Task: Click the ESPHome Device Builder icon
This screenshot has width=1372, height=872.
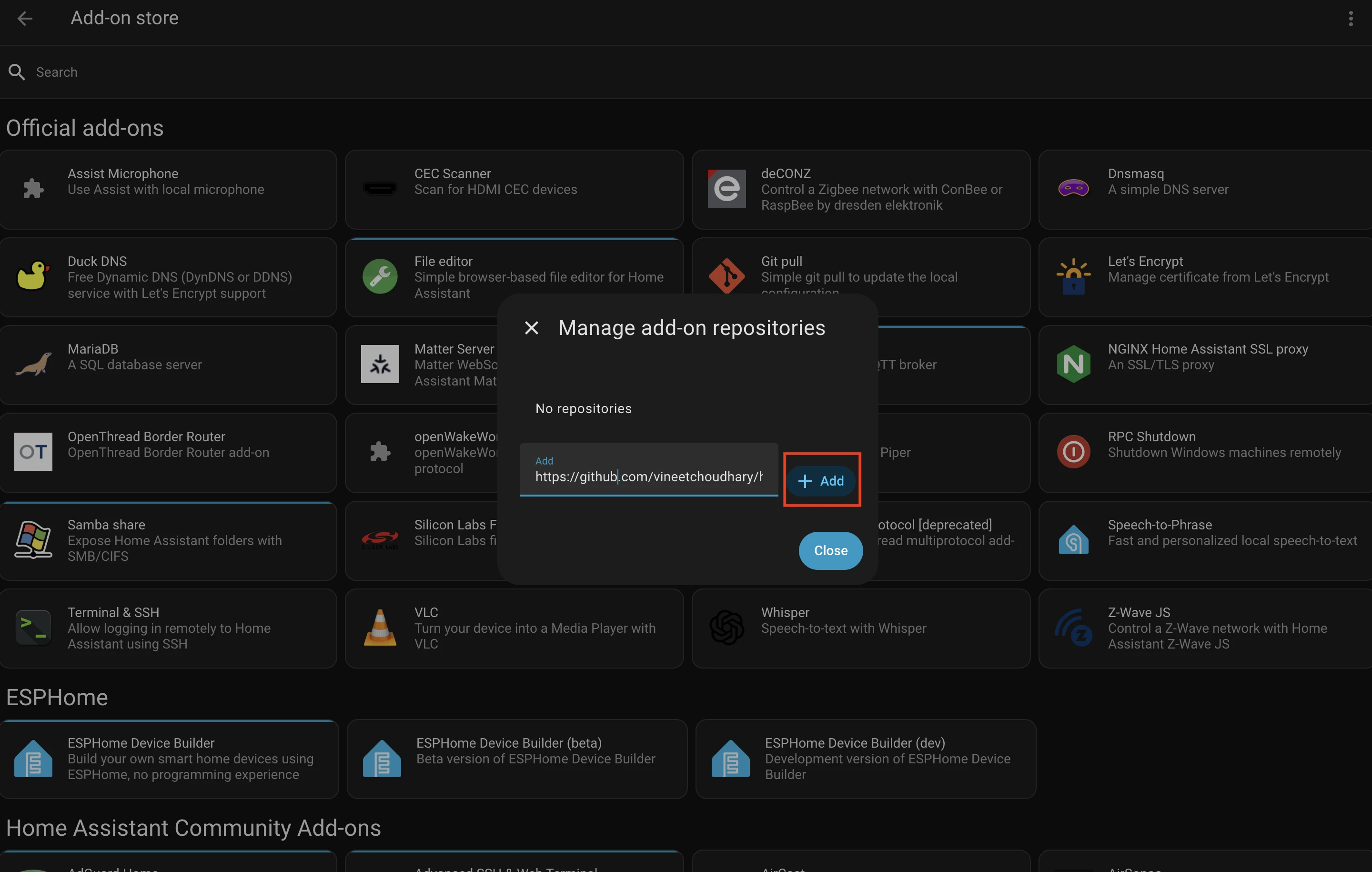Action: tap(33, 758)
